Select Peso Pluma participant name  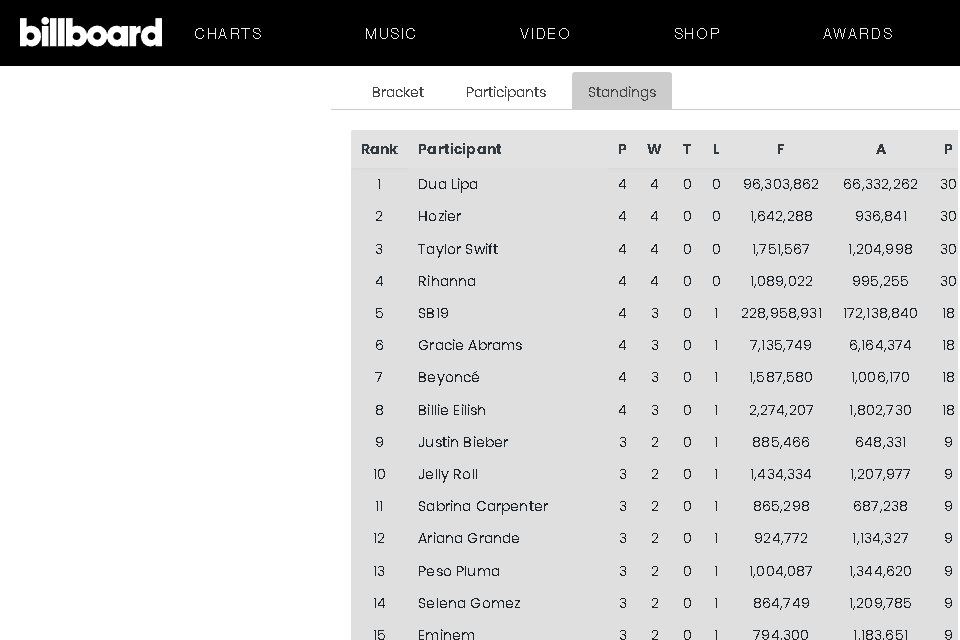(459, 571)
